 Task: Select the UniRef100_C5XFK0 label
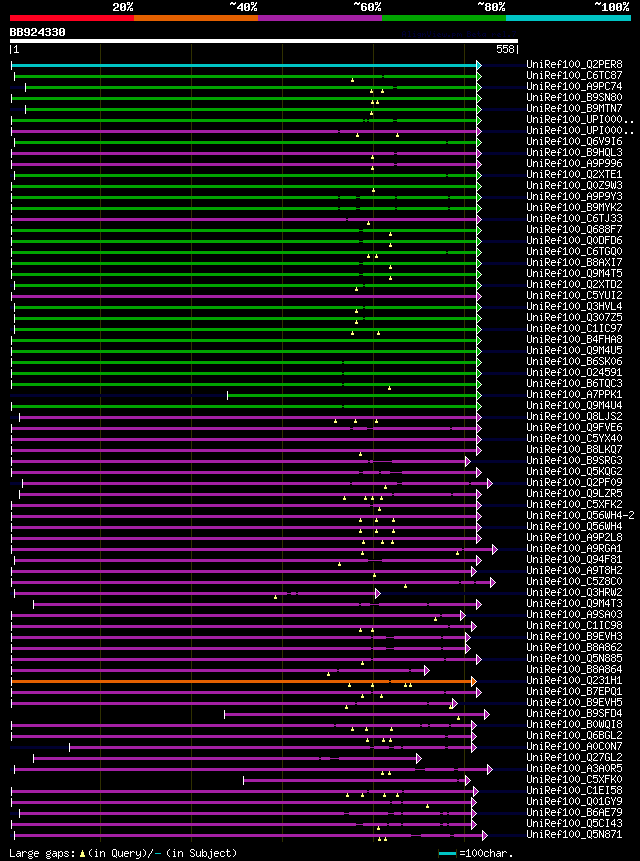pos(574,779)
